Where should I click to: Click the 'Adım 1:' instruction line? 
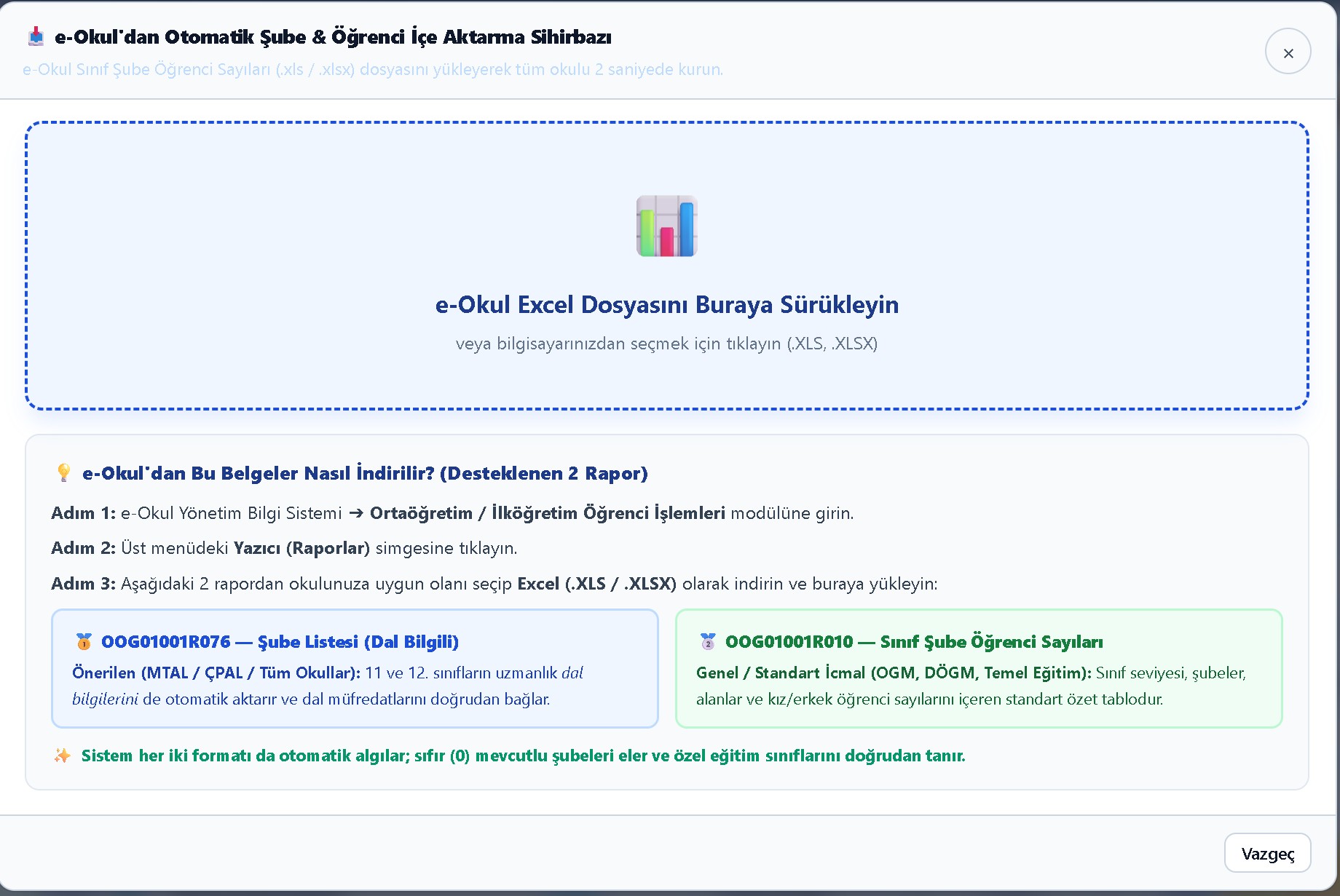point(452,513)
